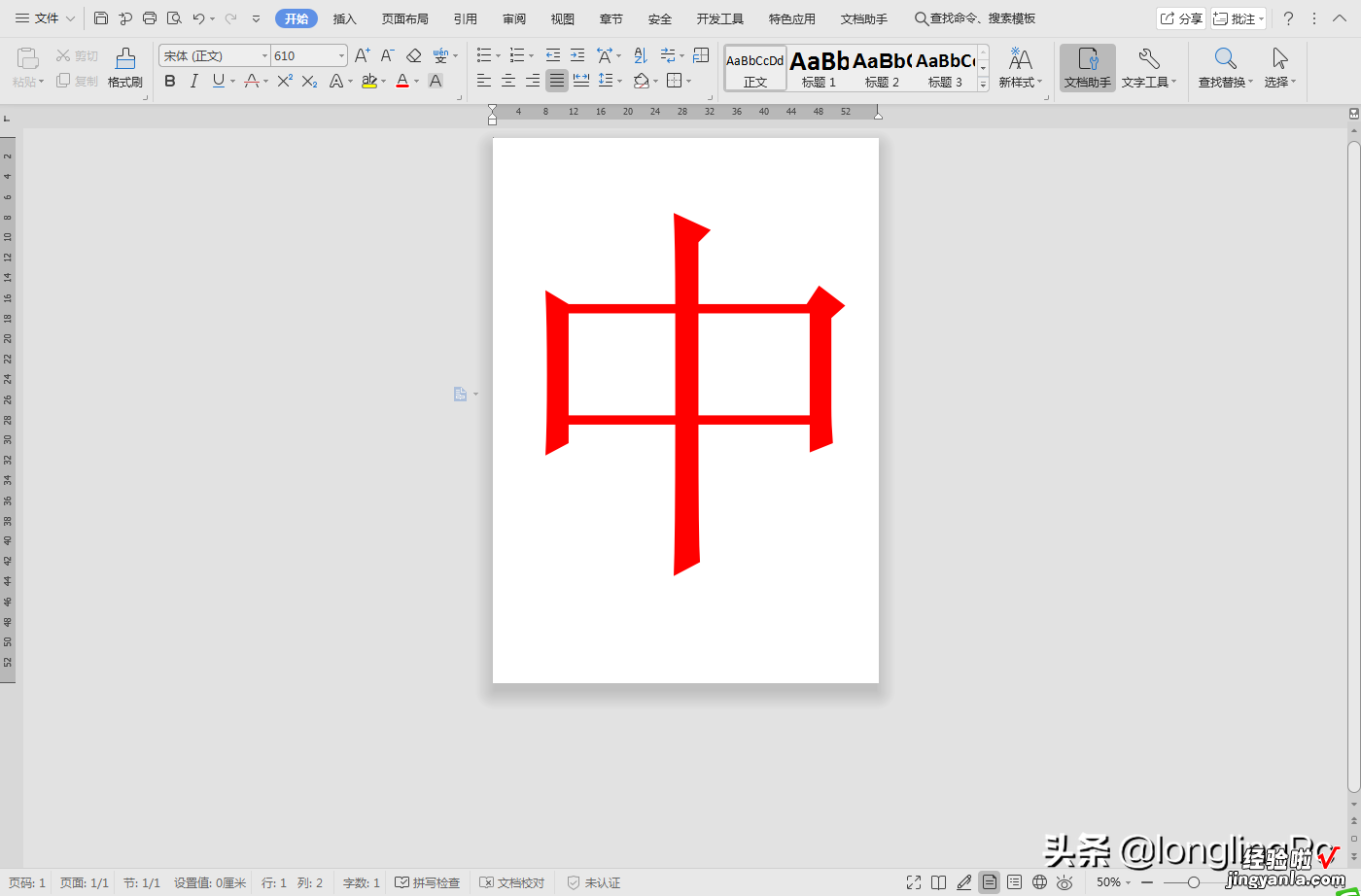Screen dimensions: 1361x896
Task: Click the Center align icon
Action: (508, 82)
